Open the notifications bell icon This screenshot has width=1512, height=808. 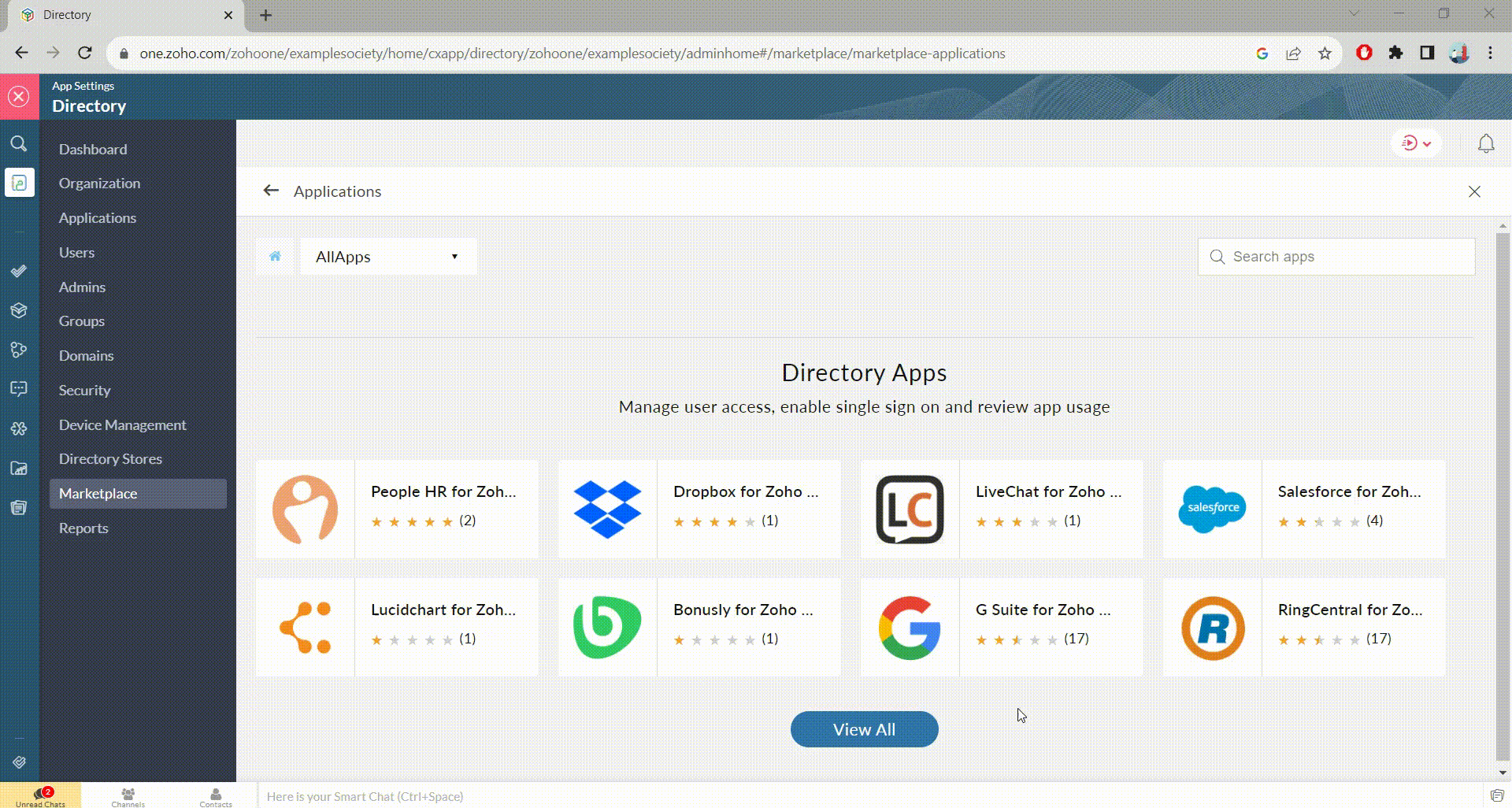tap(1485, 144)
